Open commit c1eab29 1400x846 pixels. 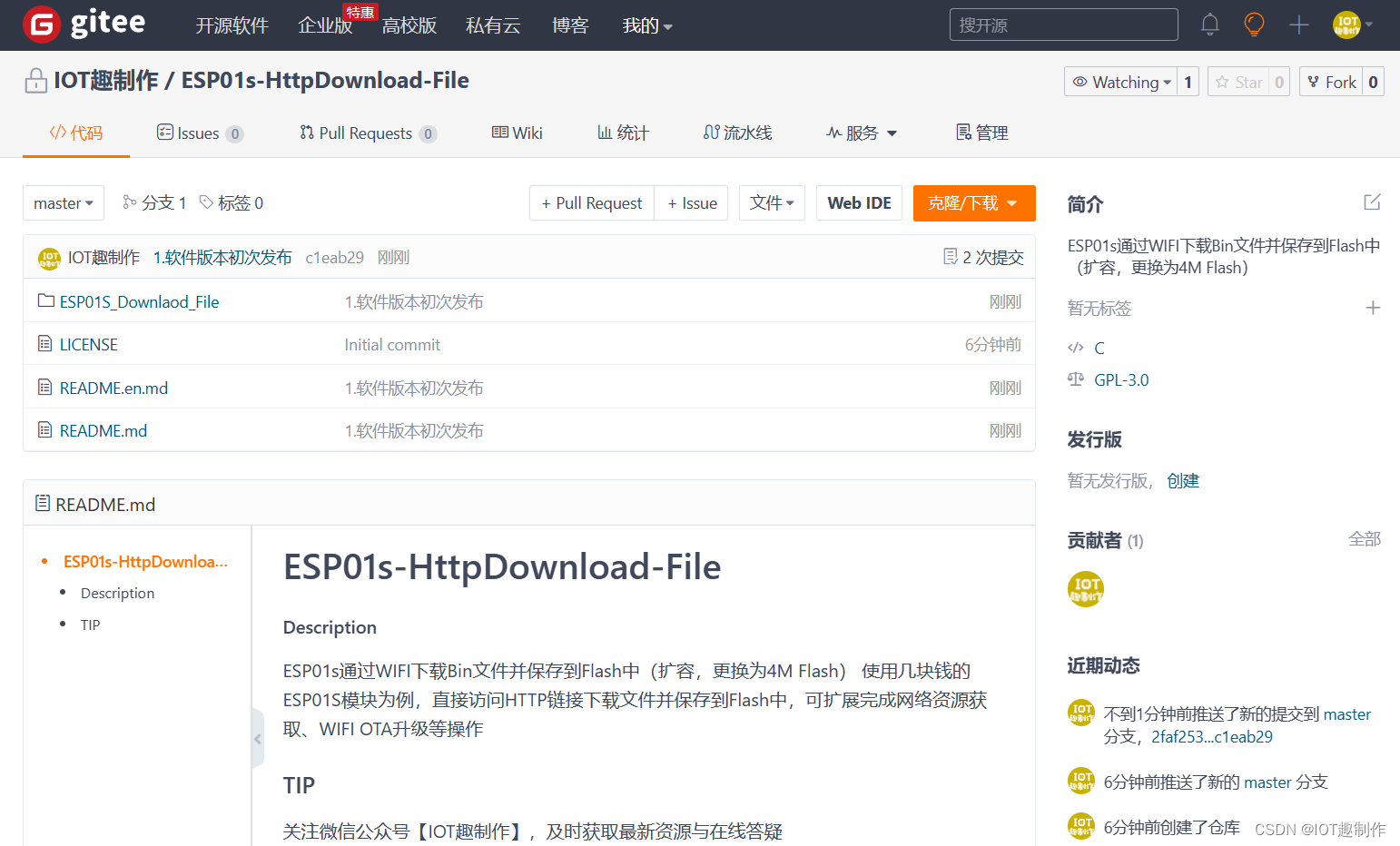coord(334,258)
